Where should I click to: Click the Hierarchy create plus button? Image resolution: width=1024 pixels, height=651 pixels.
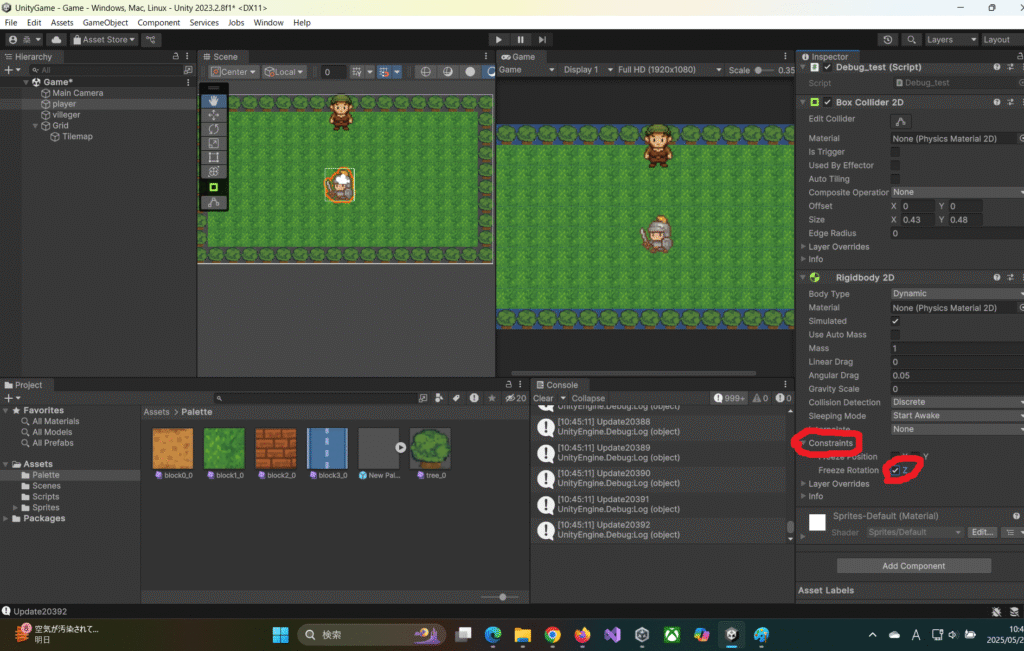[8, 70]
